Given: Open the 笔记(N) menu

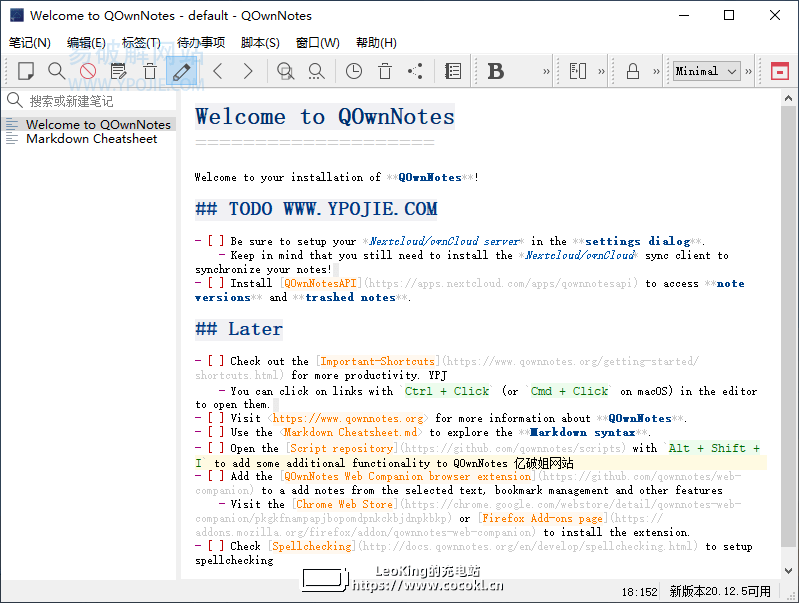Looking at the screenshot, I should point(30,43).
